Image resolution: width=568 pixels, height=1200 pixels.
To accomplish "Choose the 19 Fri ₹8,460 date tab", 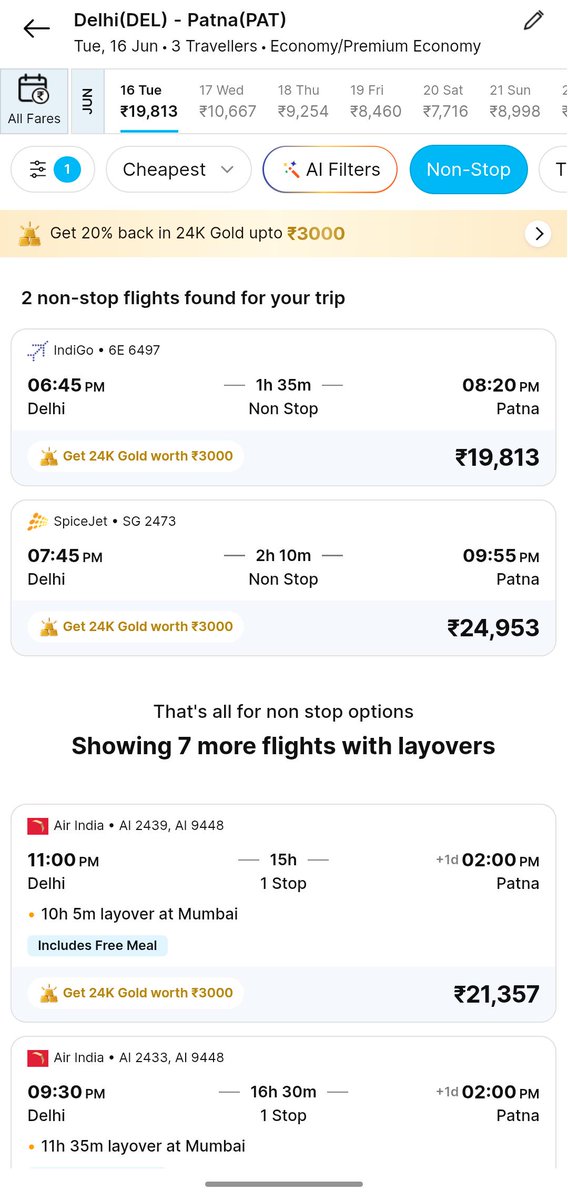I will 376,101.
